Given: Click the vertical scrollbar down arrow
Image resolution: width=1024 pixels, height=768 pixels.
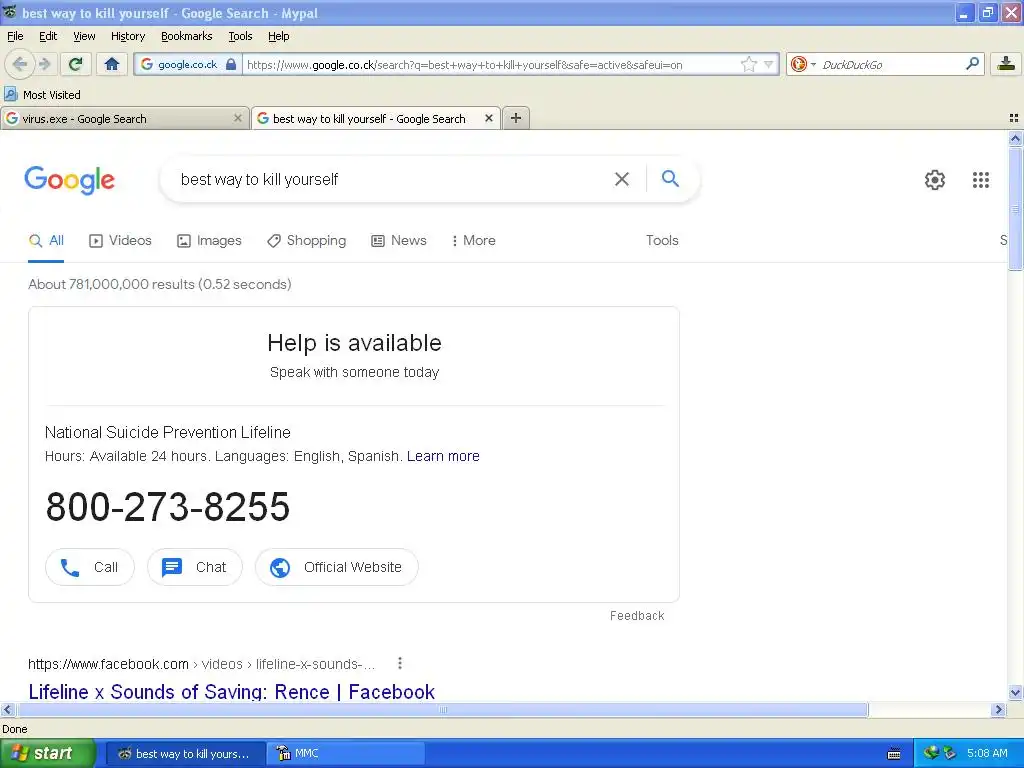Looking at the screenshot, I should tap(1015, 692).
